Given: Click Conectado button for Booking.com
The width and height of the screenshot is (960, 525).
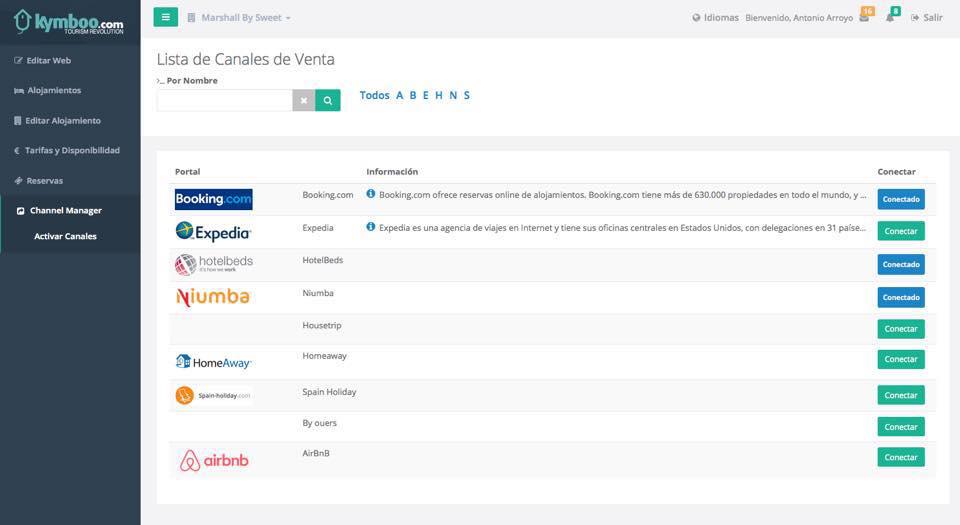Looking at the screenshot, I should (x=901, y=199).
